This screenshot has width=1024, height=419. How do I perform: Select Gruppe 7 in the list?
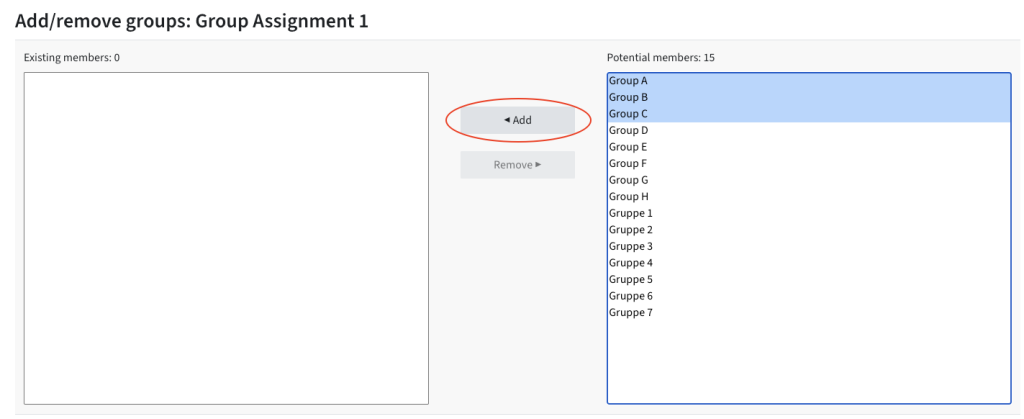pos(808,313)
